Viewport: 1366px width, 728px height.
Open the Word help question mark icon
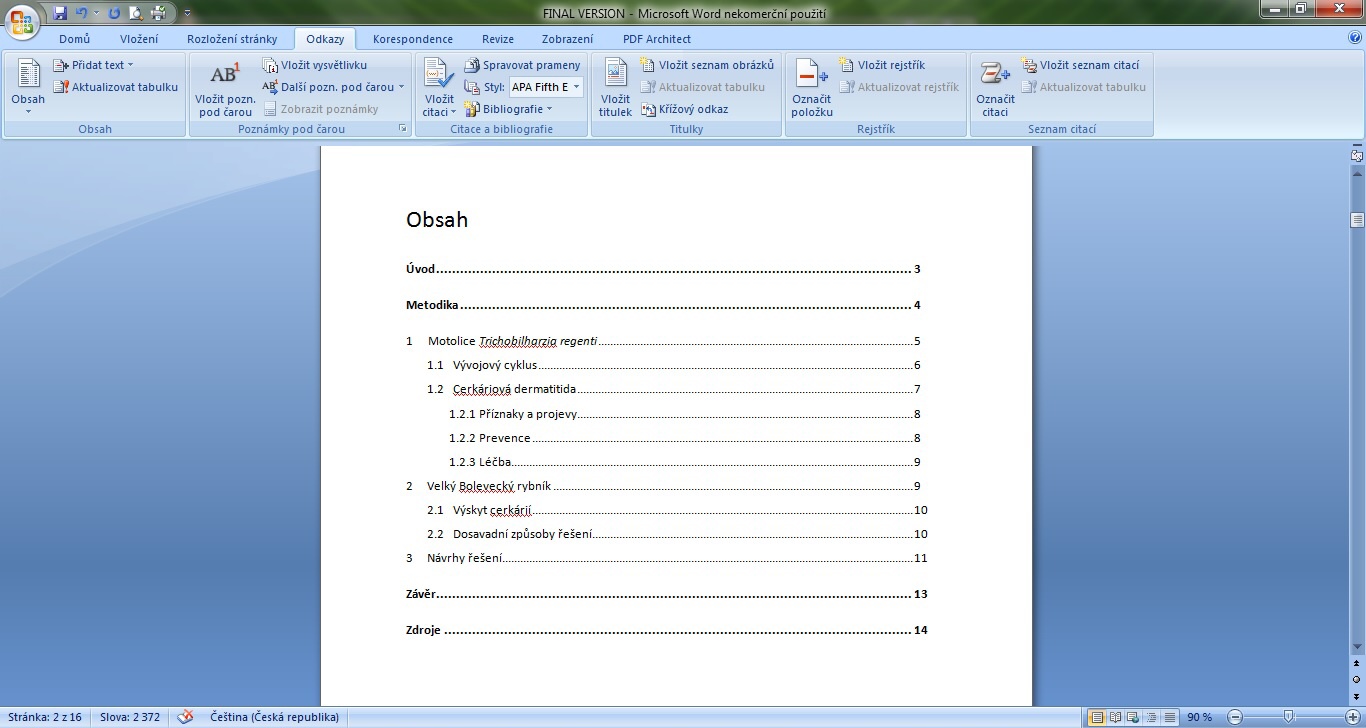pyautogui.click(x=1355, y=38)
